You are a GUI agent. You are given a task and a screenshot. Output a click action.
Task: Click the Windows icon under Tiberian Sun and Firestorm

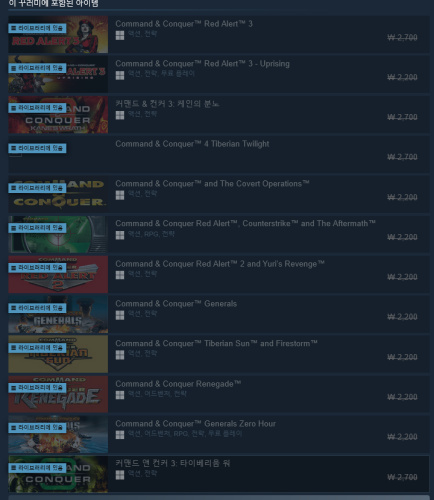(120, 355)
